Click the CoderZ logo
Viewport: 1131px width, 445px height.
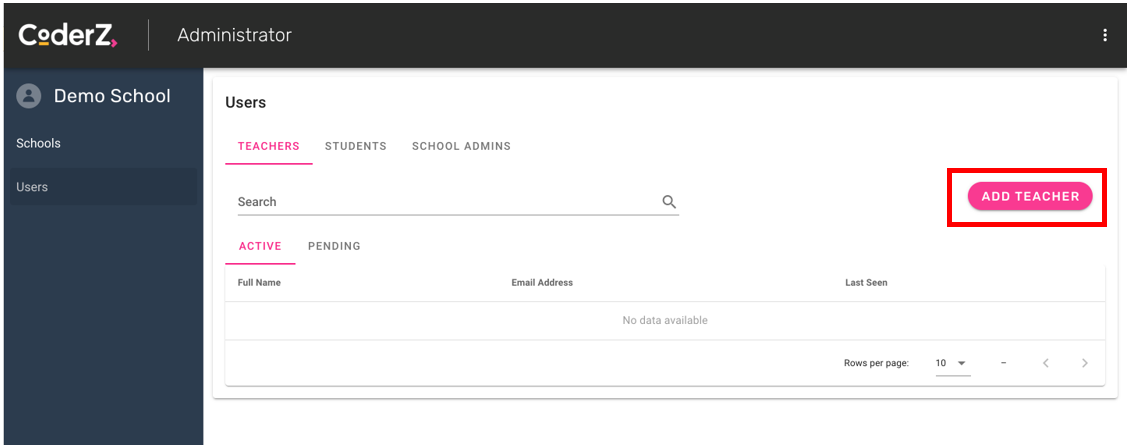coord(68,35)
